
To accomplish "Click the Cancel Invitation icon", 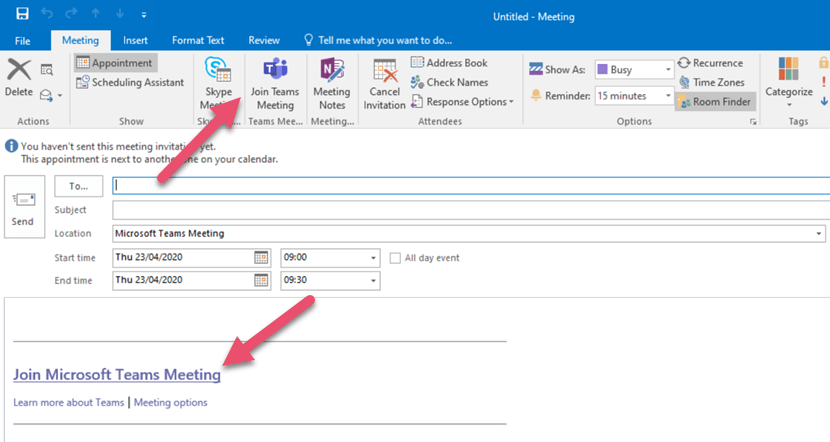I will [384, 72].
